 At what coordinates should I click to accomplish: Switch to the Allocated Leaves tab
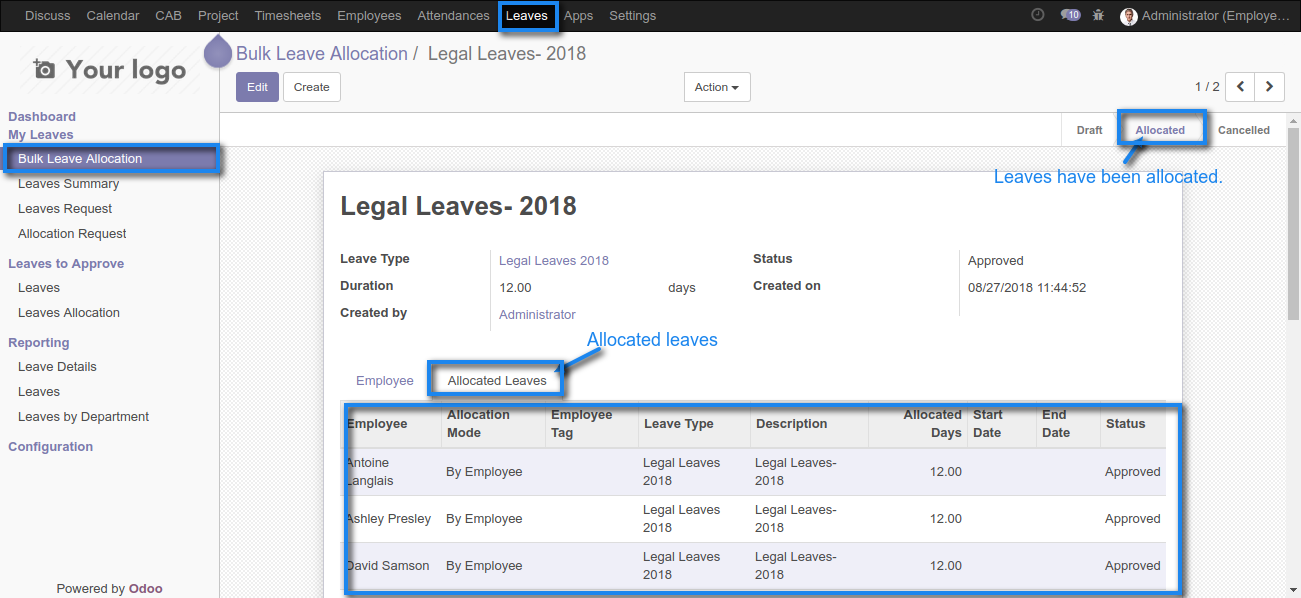(x=497, y=380)
